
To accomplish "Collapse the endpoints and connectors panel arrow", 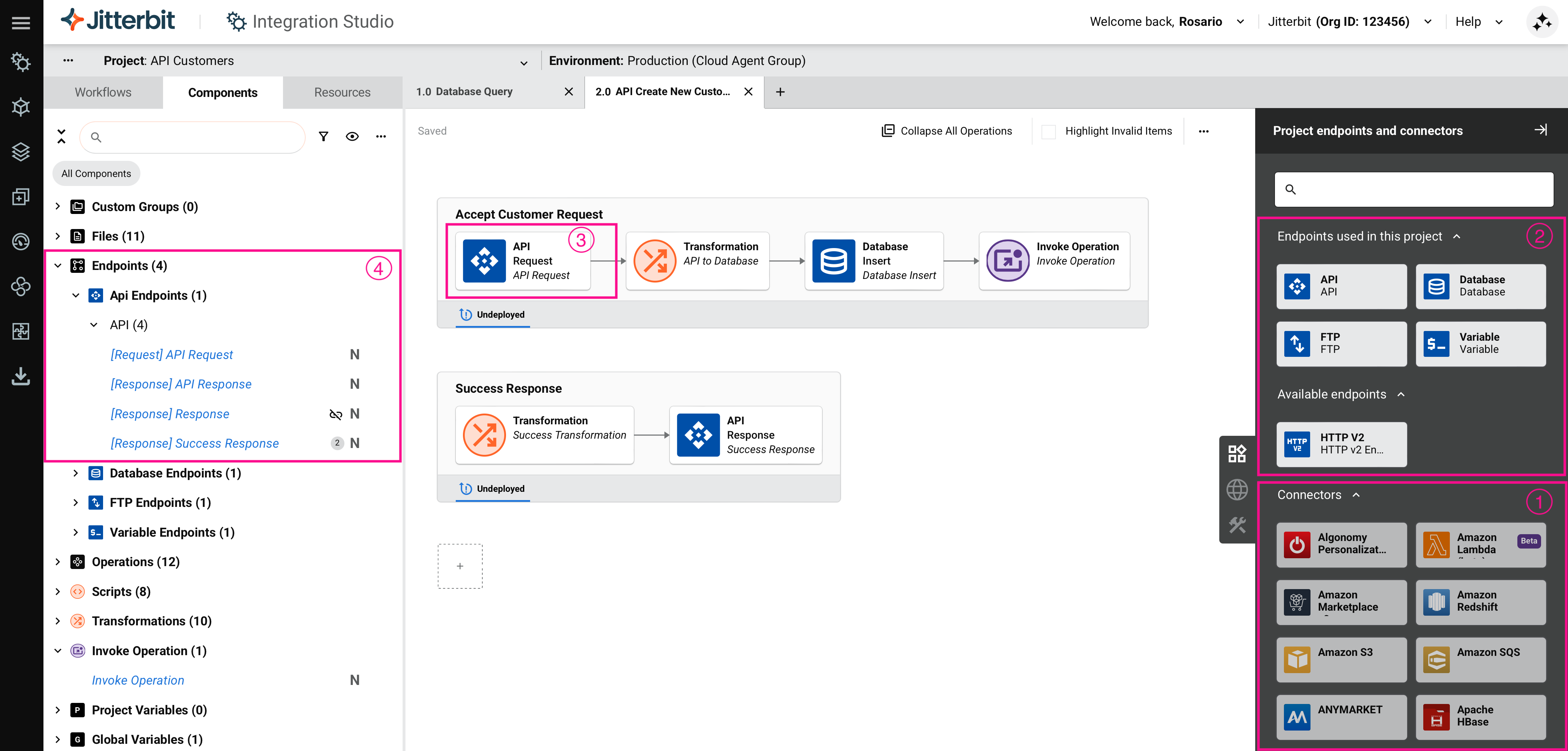I will click(1540, 130).
